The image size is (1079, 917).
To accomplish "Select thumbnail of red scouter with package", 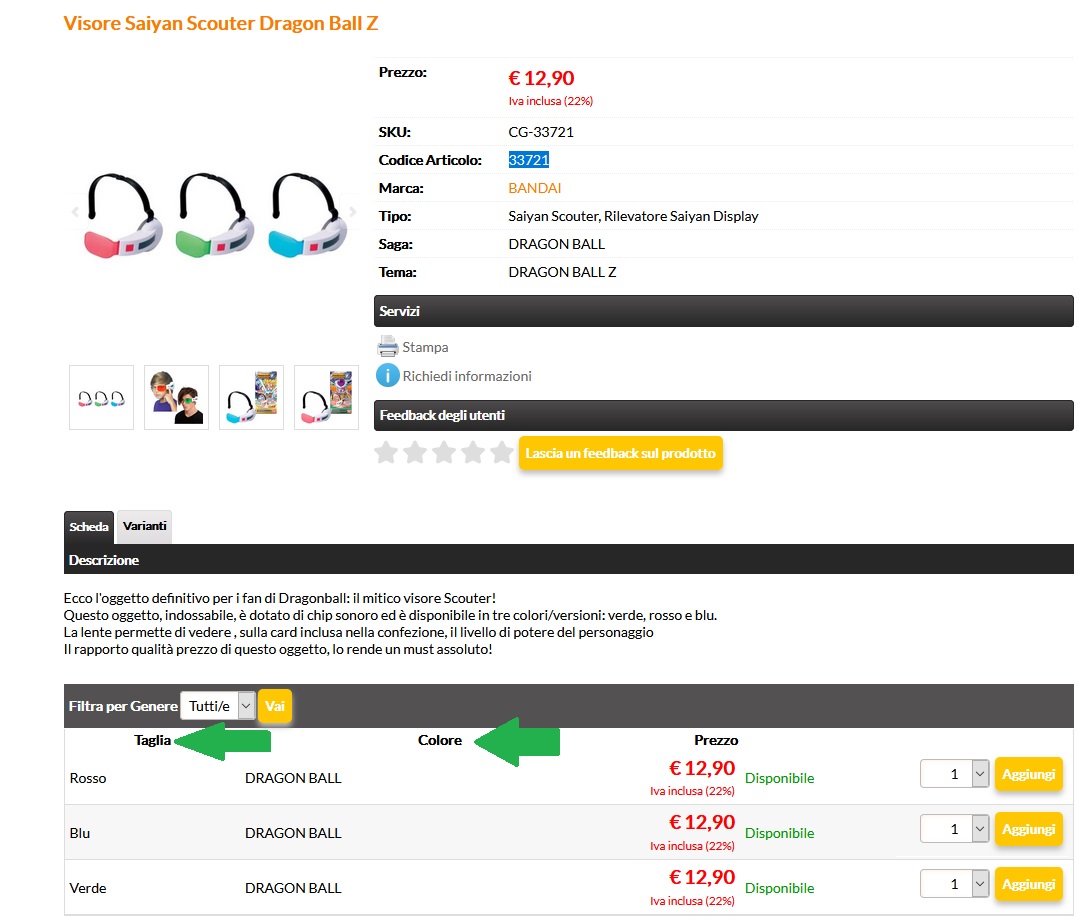I will 326,398.
